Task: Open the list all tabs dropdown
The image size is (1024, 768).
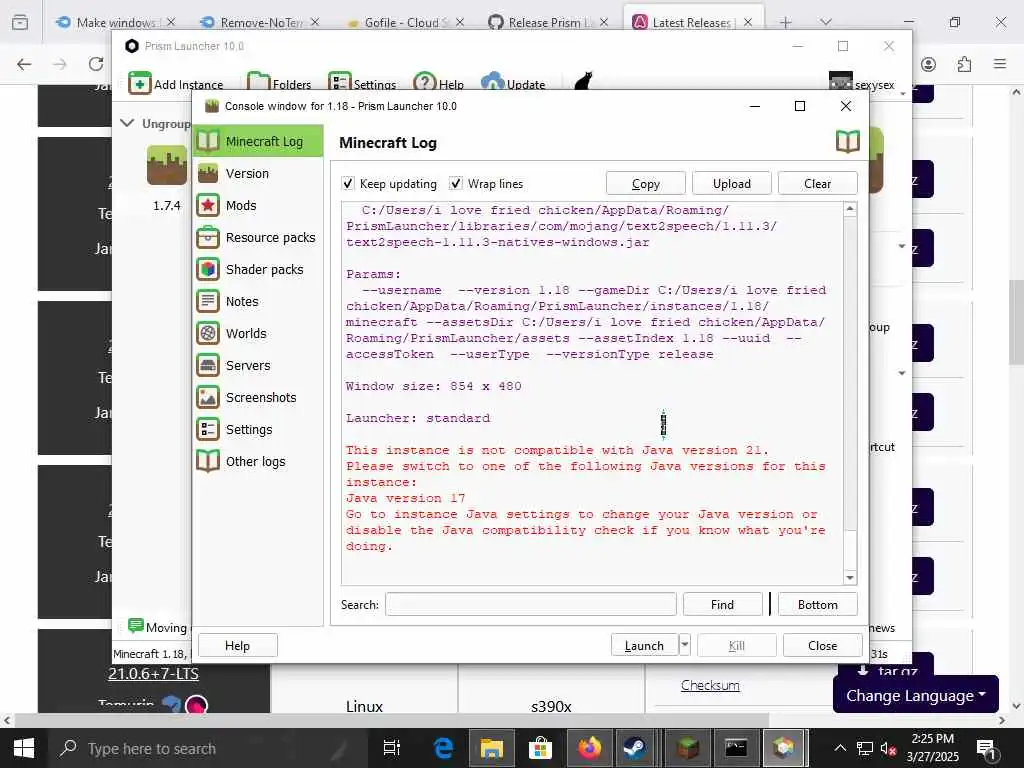Action: coord(826,22)
